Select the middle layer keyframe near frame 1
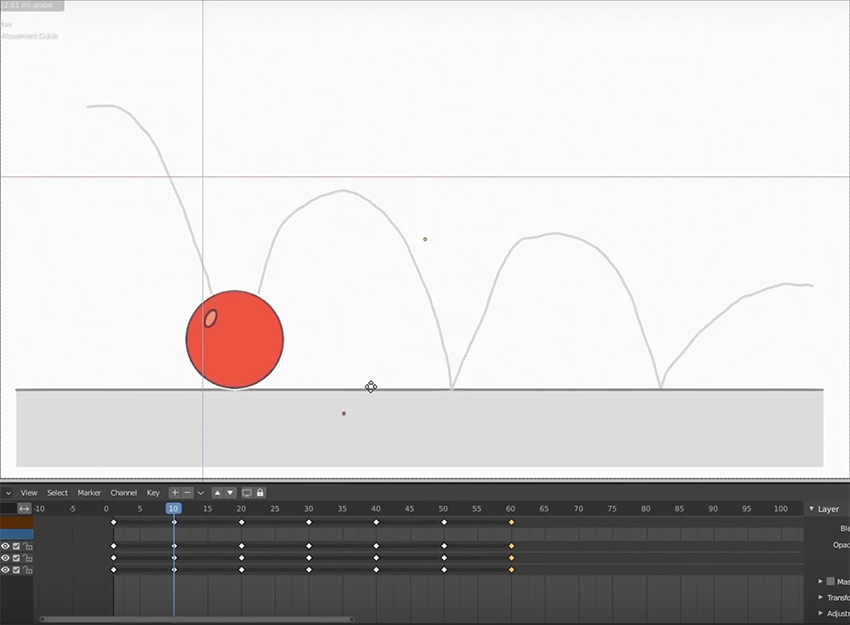This screenshot has width=850, height=625. [x=113, y=558]
